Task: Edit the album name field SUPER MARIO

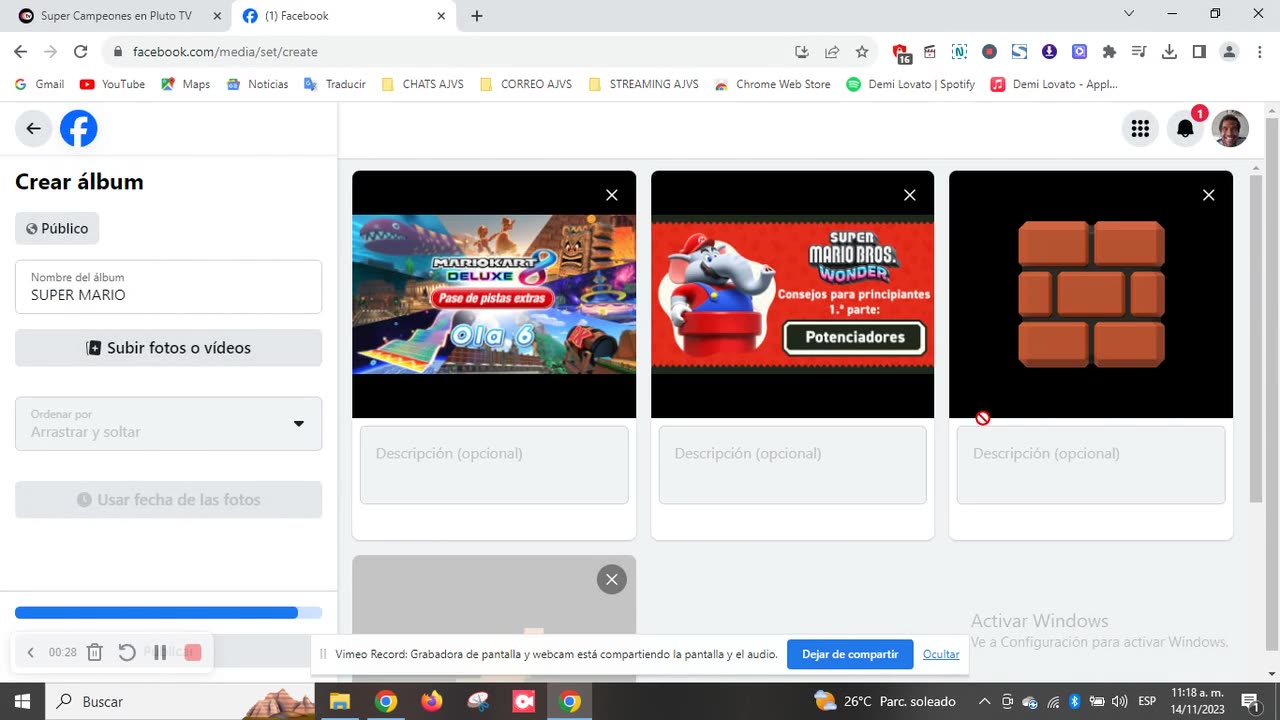Action: coord(168,287)
